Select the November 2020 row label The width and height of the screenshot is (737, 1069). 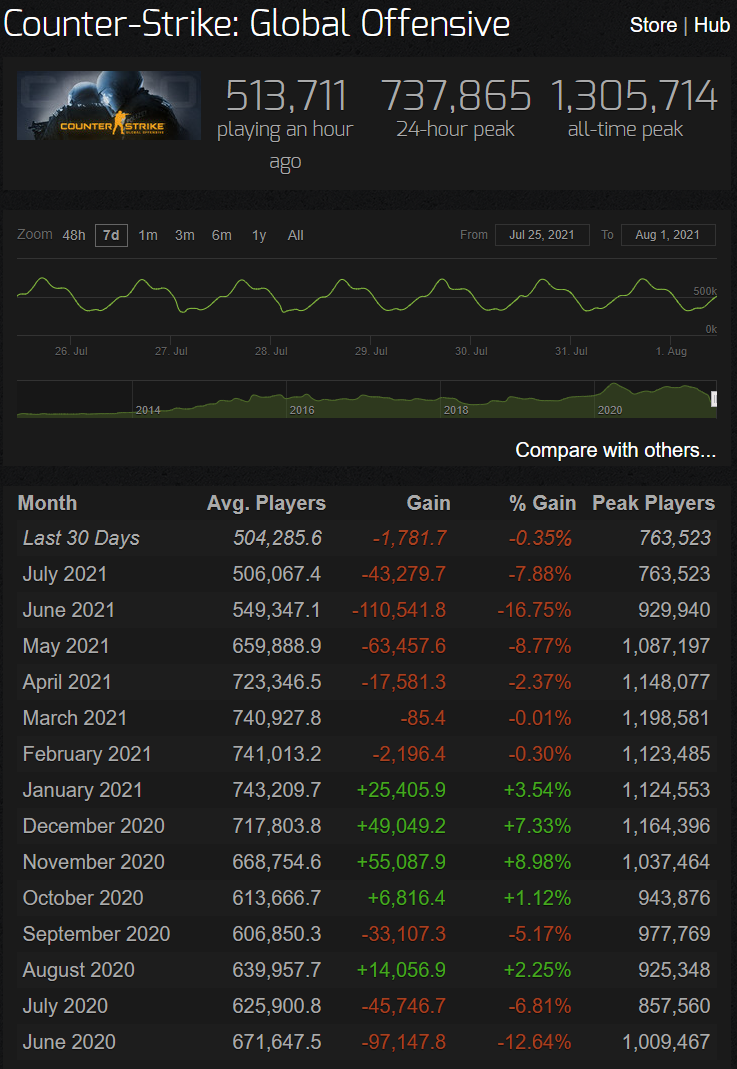pos(93,862)
